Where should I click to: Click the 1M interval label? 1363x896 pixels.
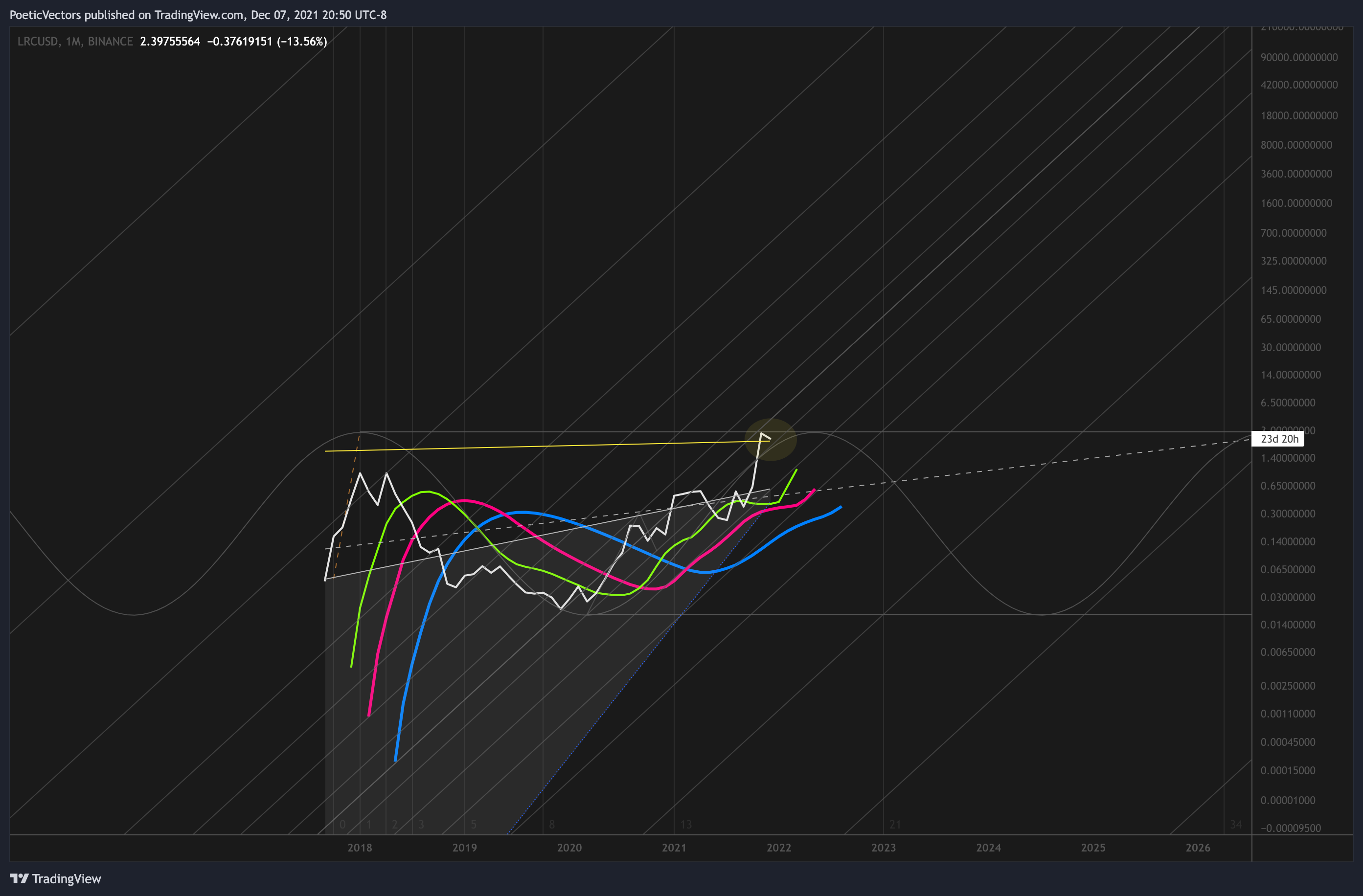(x=73, y=41)
